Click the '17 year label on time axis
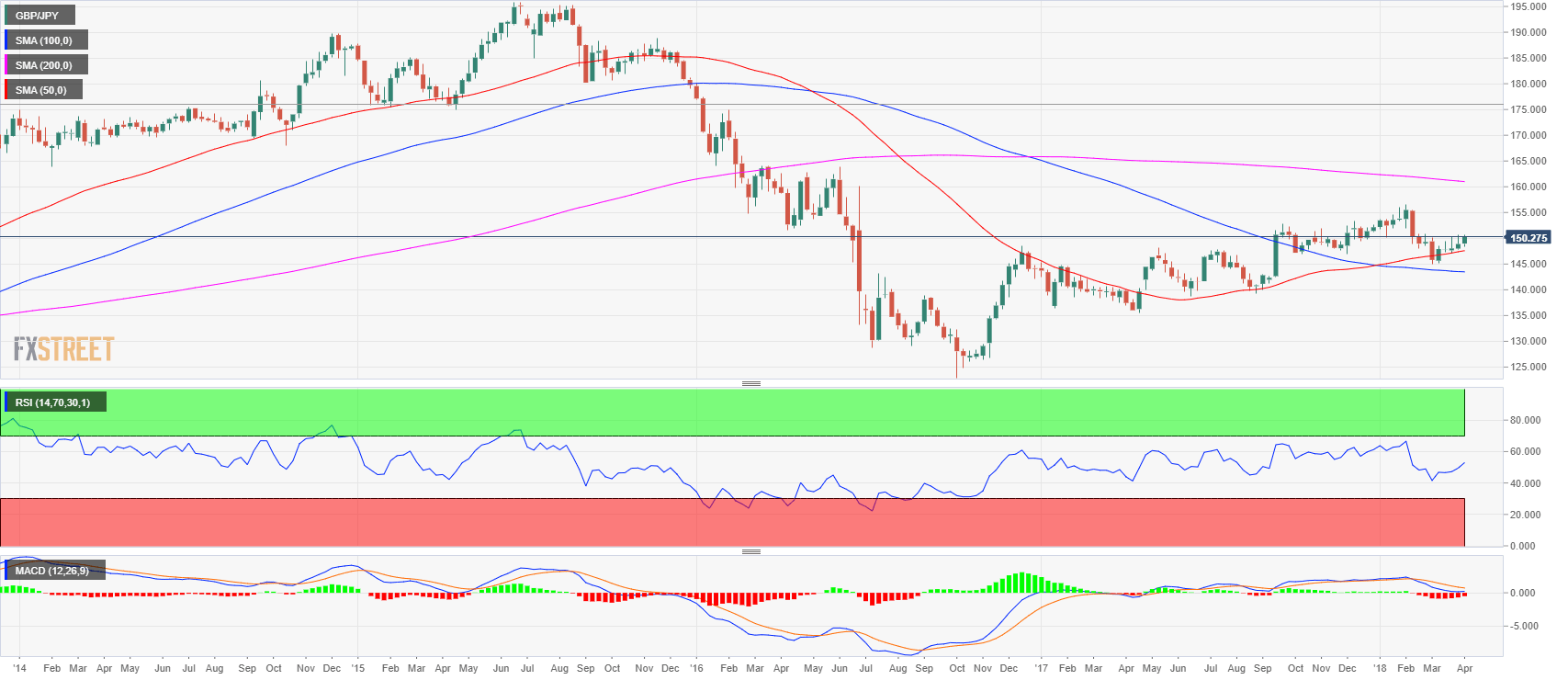The image size is (1568, 680). 1041,668
